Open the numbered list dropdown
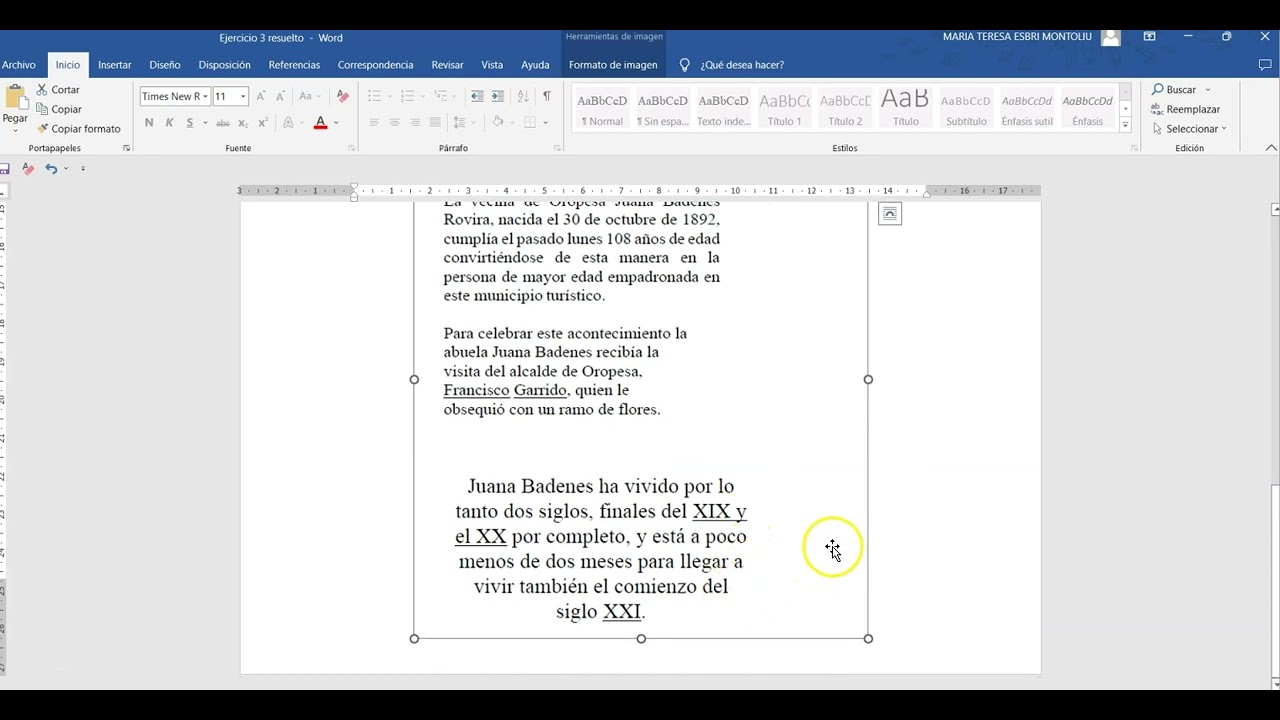This screenshot has height=720, width=1280. click(x=423, y=97)
